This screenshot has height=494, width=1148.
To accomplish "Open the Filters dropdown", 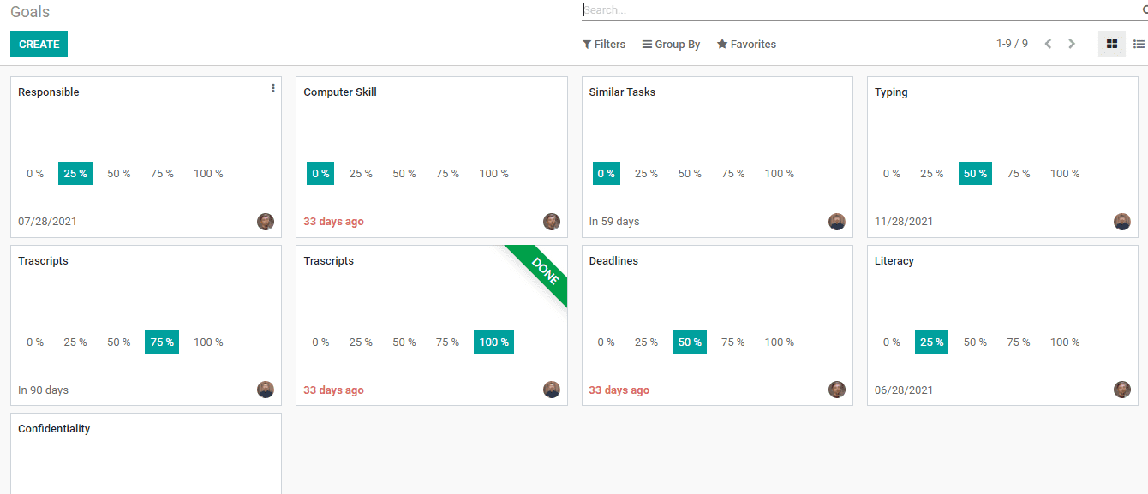I will 604,44.
